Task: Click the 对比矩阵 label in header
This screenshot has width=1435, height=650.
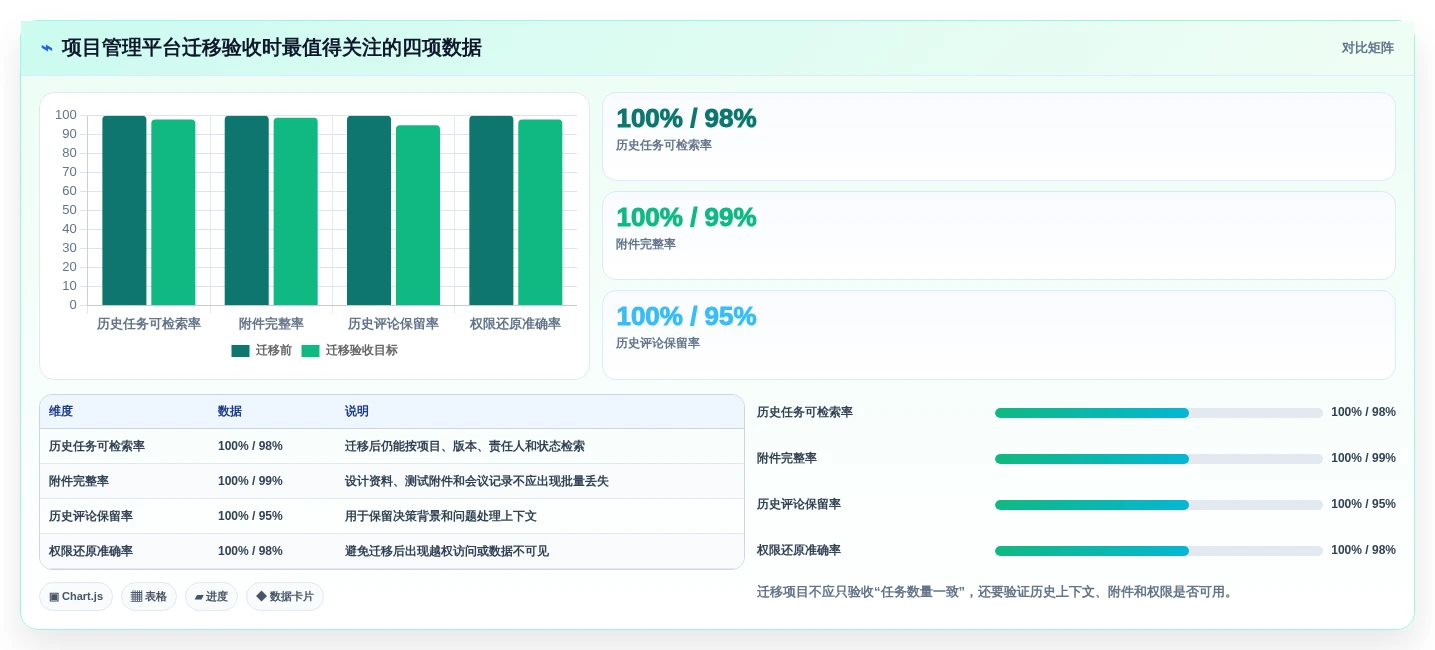Action: (1368, 48)
